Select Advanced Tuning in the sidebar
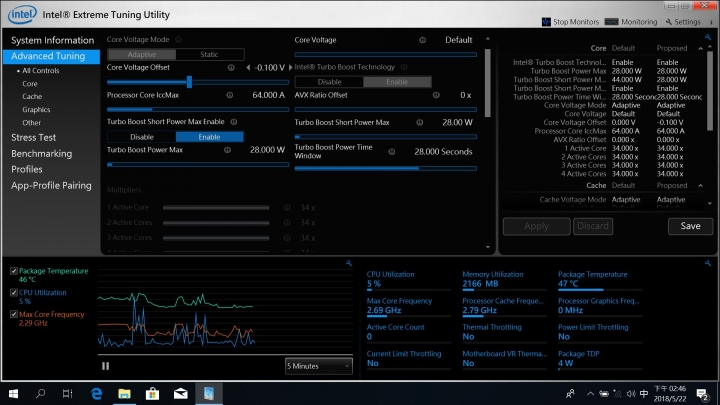The image size is (720, 405). [51, 56]
